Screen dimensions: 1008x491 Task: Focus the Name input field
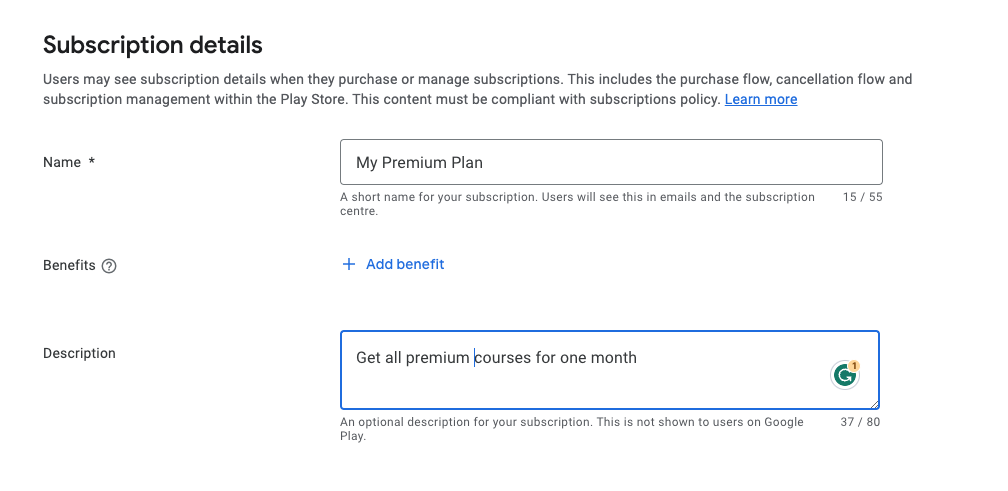point(610,162)
